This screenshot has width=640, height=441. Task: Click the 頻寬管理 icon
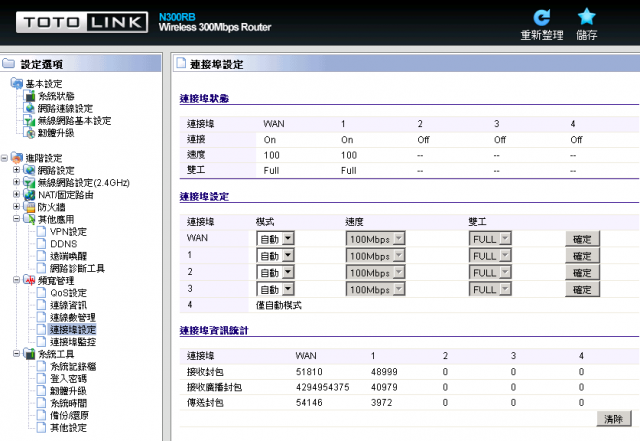(29, 280)
